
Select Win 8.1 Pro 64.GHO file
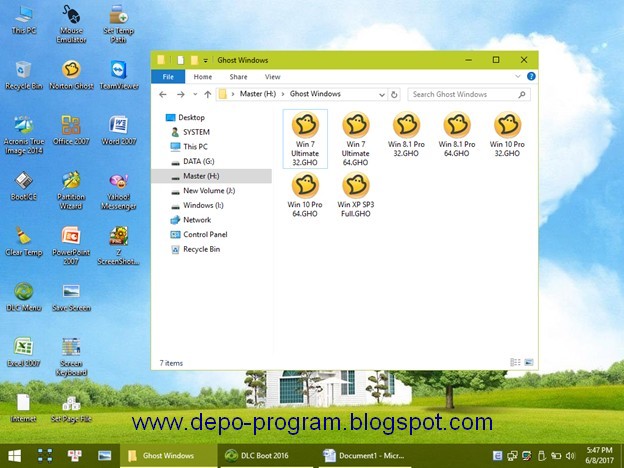point(456,135)
